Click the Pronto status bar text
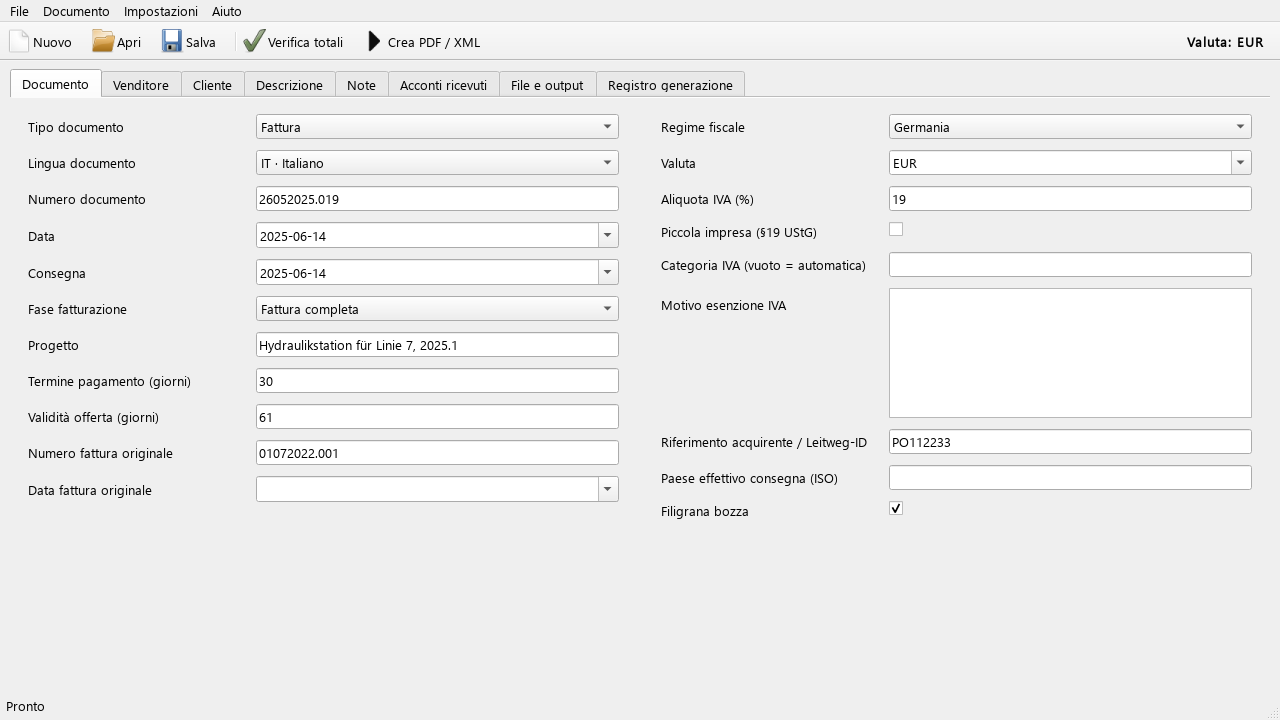 coord(25,706)
